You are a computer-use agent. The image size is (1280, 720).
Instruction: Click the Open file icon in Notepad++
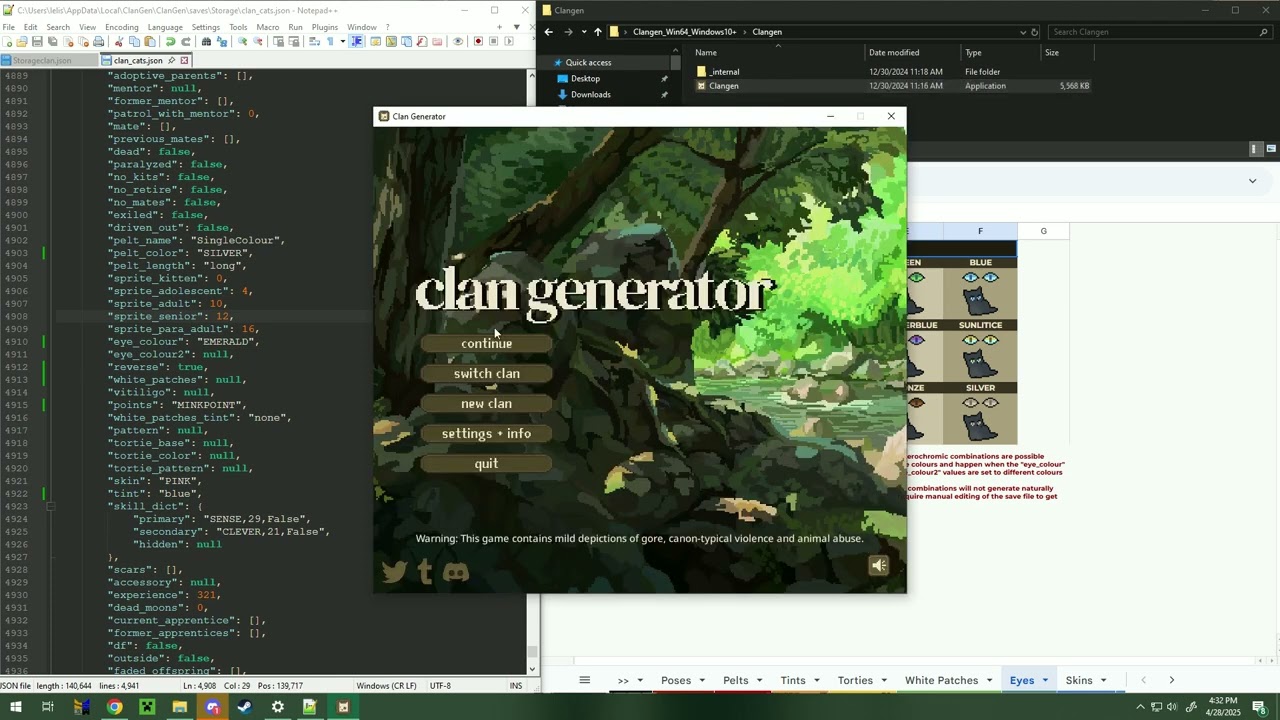[21, 41]
